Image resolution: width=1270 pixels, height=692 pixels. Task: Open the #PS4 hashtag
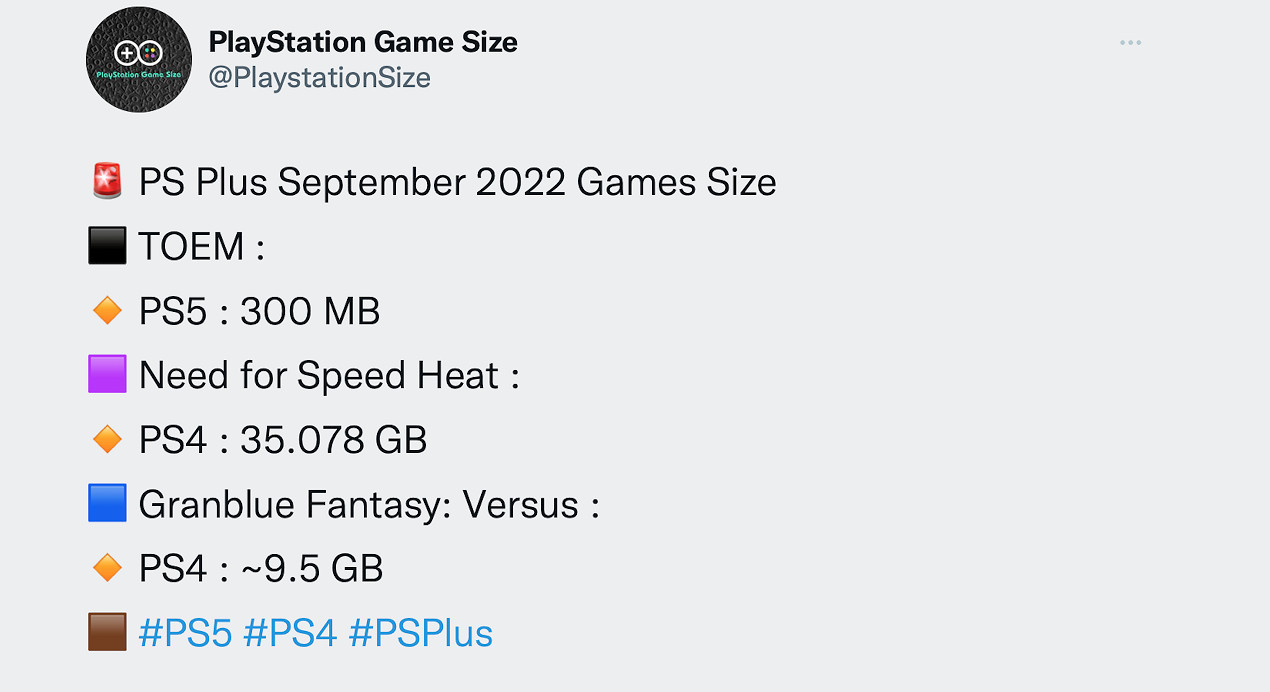tap(290, 633)
